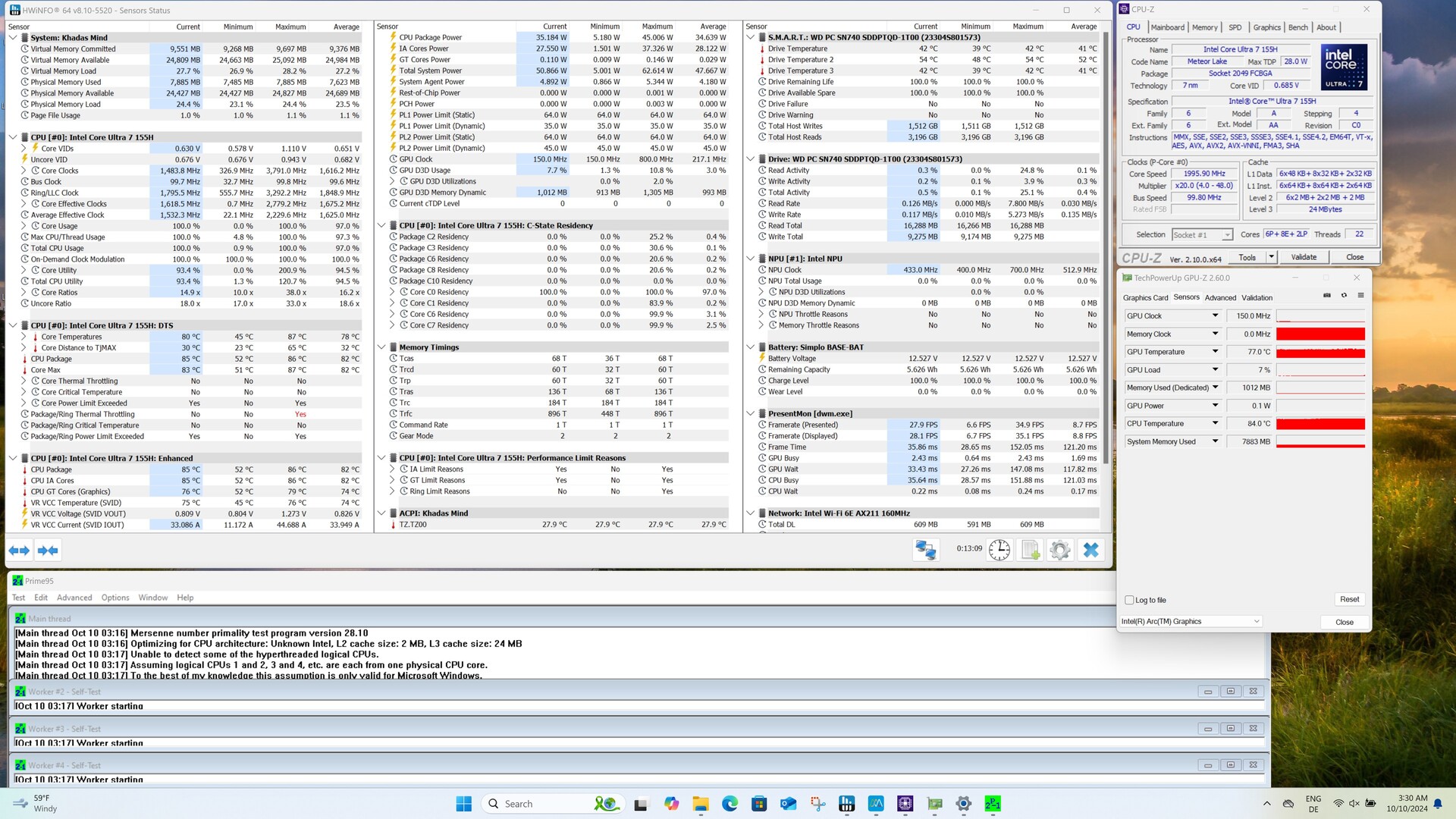1456x819 pixels.
Task: Switch to CPU-Z Mainboard tab
Action: [1167, 27]
